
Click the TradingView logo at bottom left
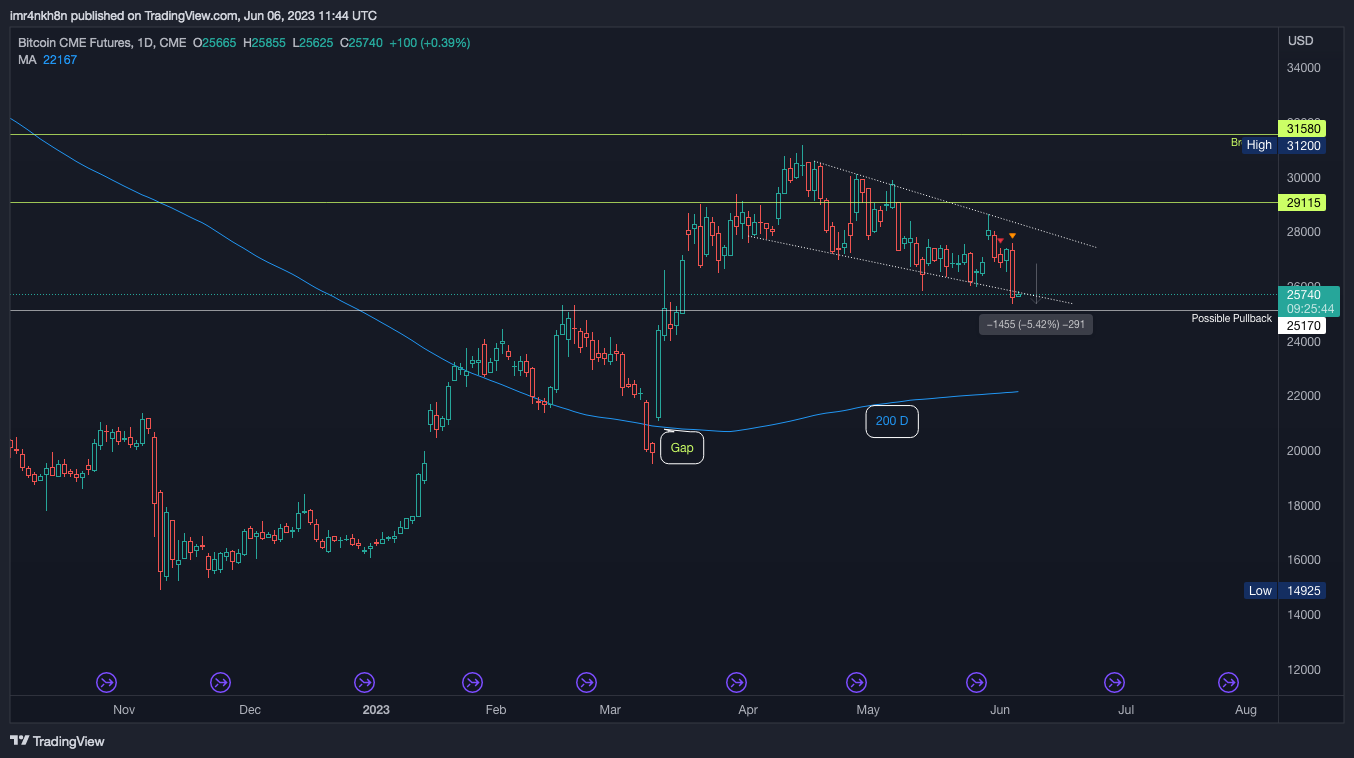pos(57,741)
